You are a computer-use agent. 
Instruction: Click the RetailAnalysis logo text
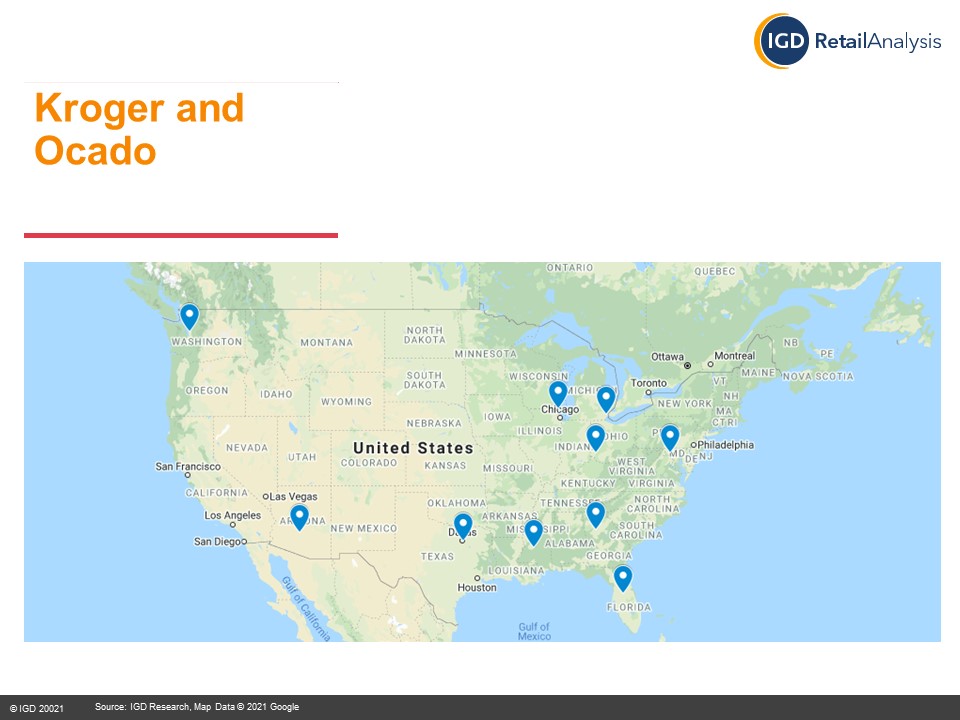tap(878, 42)
